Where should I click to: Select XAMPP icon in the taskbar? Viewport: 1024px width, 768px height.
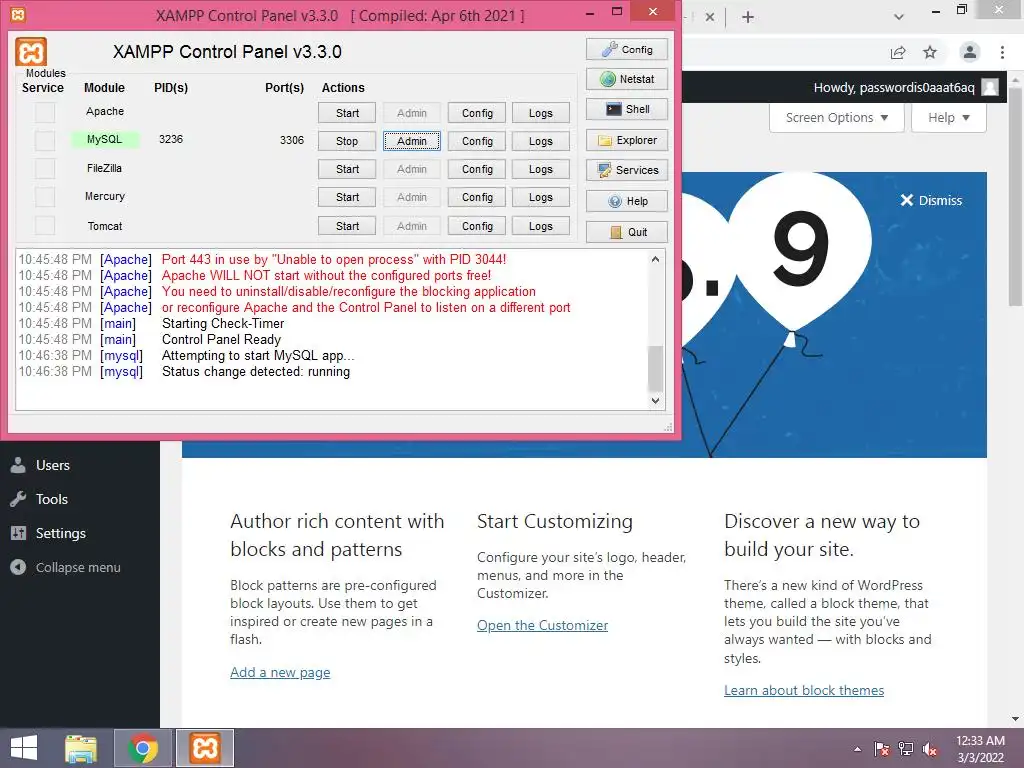[205, 748]
